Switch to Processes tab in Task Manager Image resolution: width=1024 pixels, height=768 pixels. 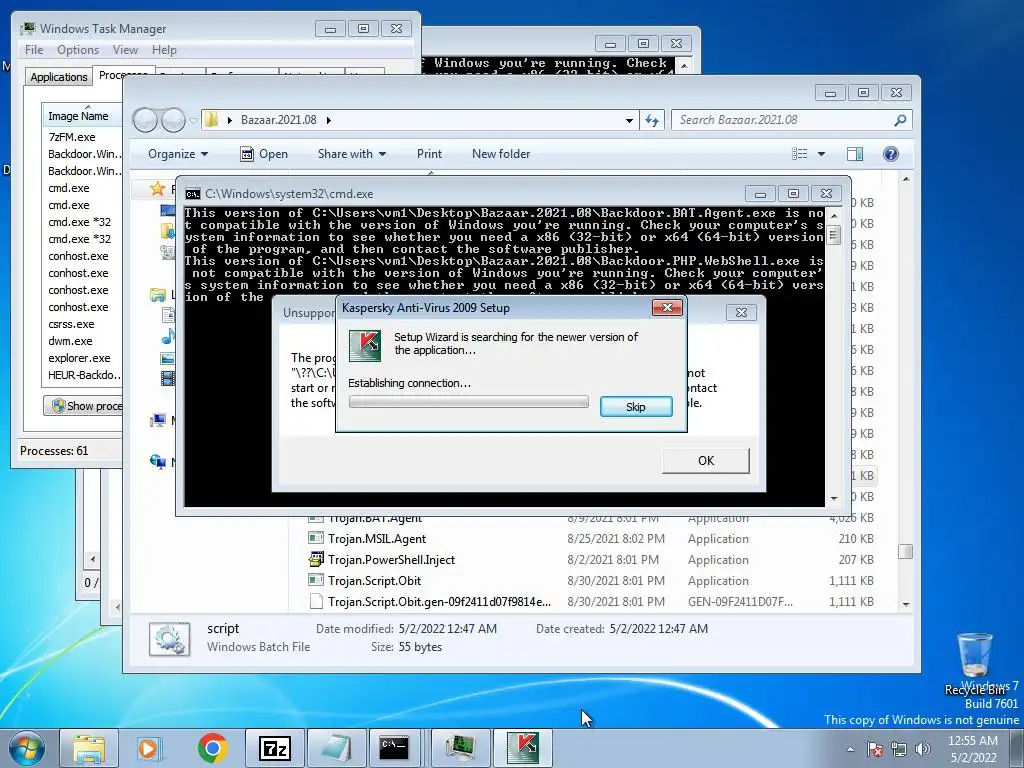tap(123, 74)
